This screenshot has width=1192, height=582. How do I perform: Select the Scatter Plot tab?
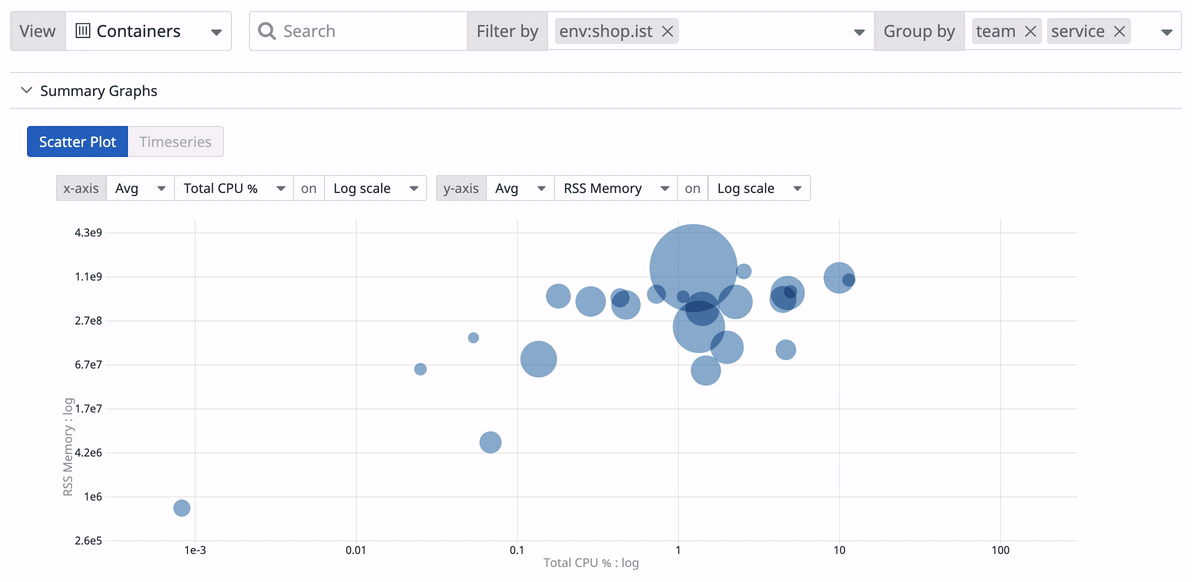77,141
